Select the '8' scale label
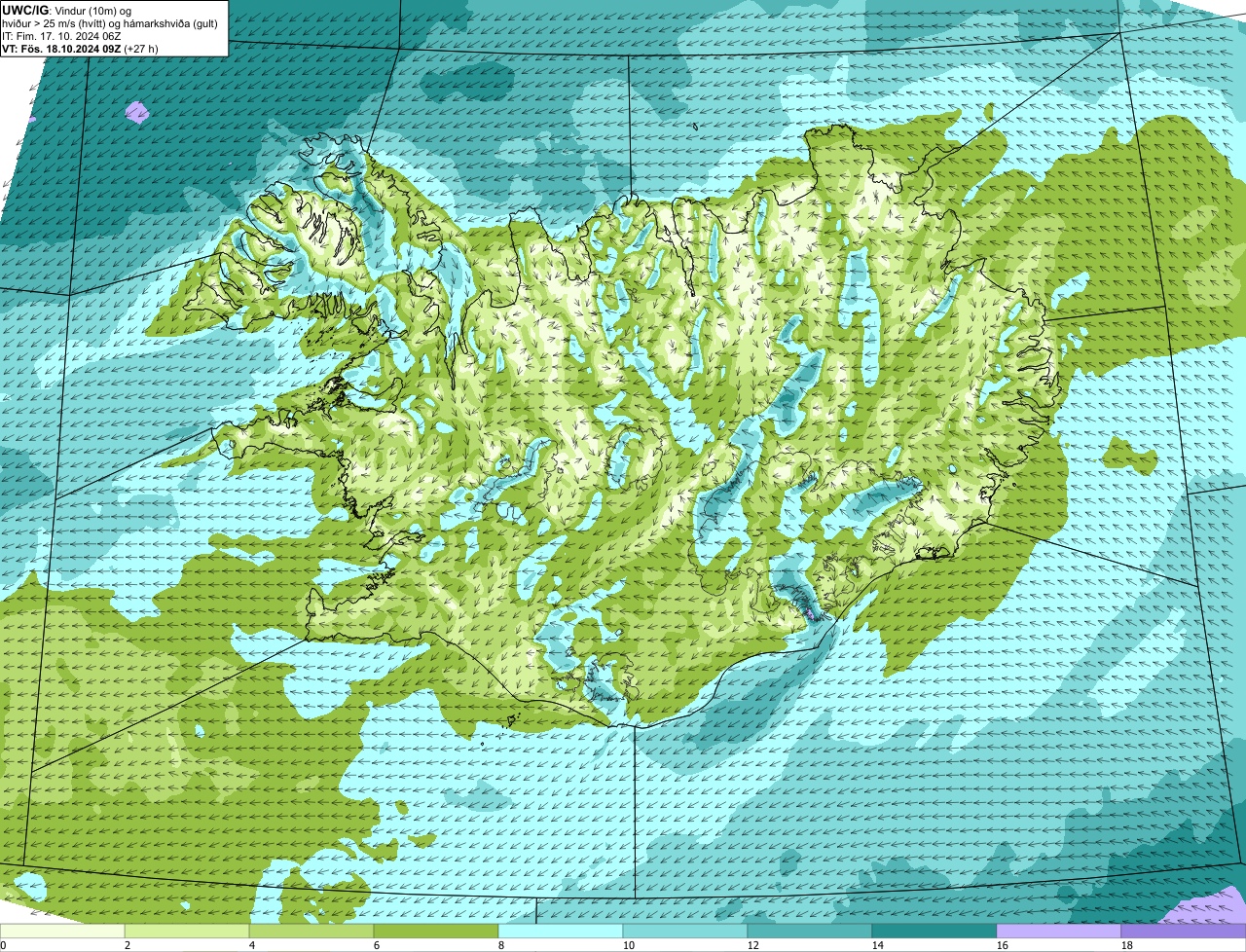 point(501,945)
